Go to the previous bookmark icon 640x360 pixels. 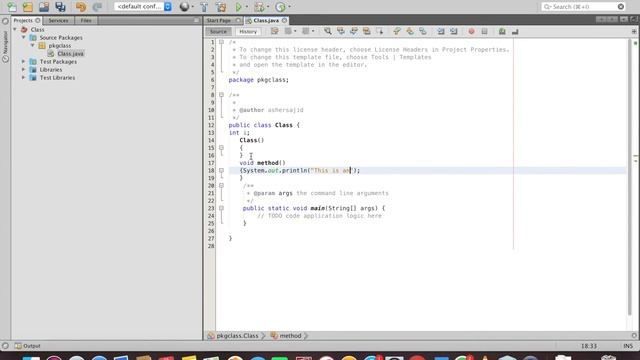click(x=397, y=31)
